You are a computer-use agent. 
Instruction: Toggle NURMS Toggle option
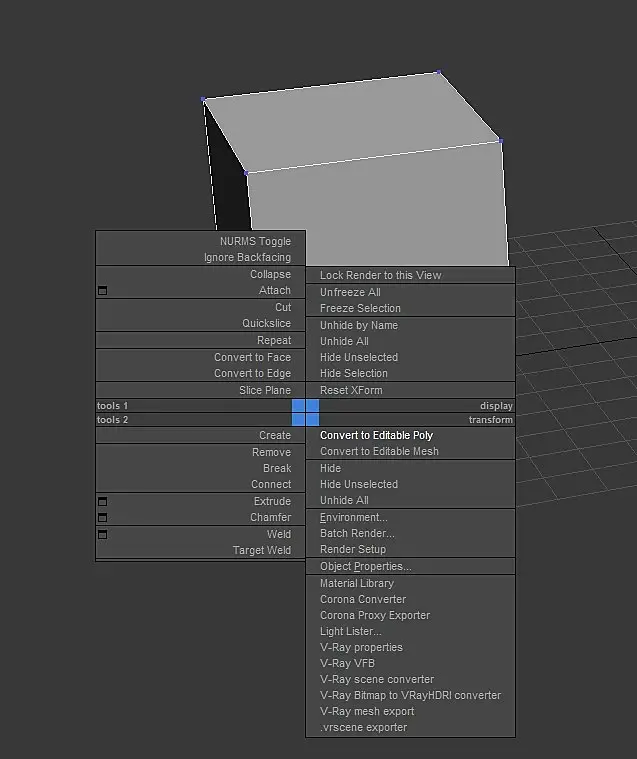pyautogui.click(x=255, y=241)
